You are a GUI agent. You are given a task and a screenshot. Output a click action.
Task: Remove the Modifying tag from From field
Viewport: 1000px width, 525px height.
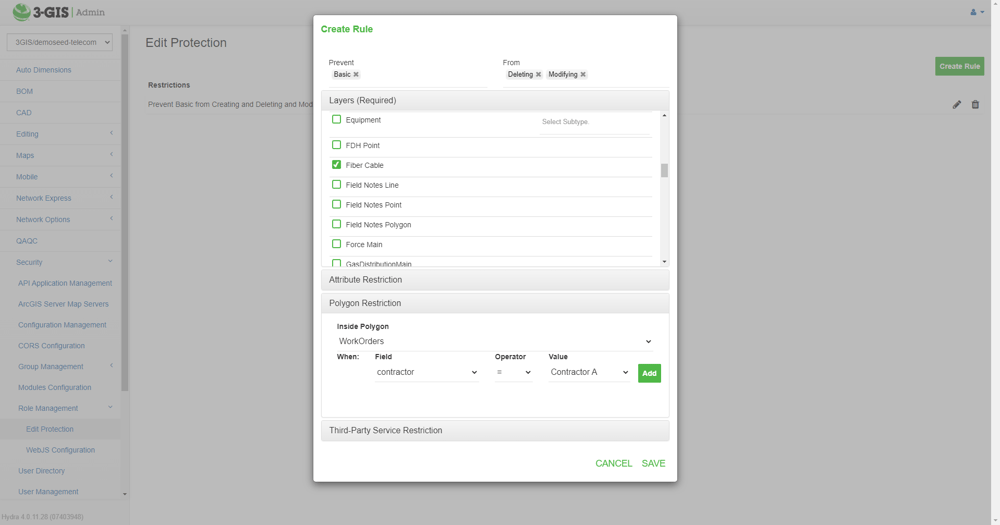pos(583,75)
